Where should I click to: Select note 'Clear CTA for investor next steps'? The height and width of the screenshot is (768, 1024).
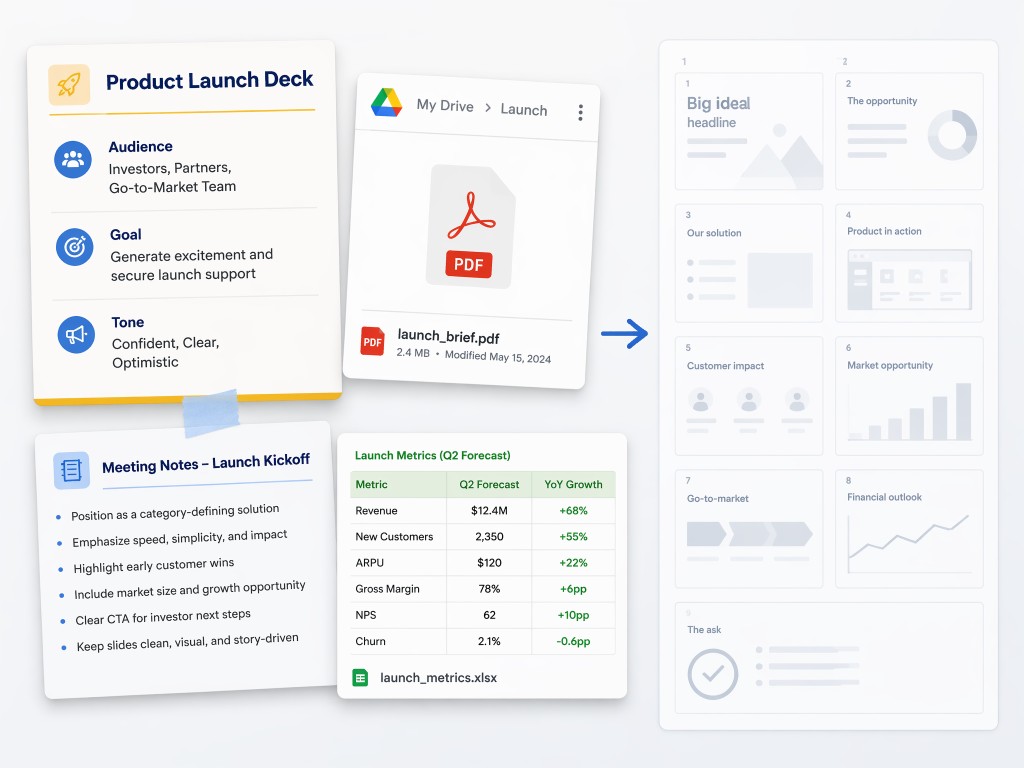[x=163, y=617]
